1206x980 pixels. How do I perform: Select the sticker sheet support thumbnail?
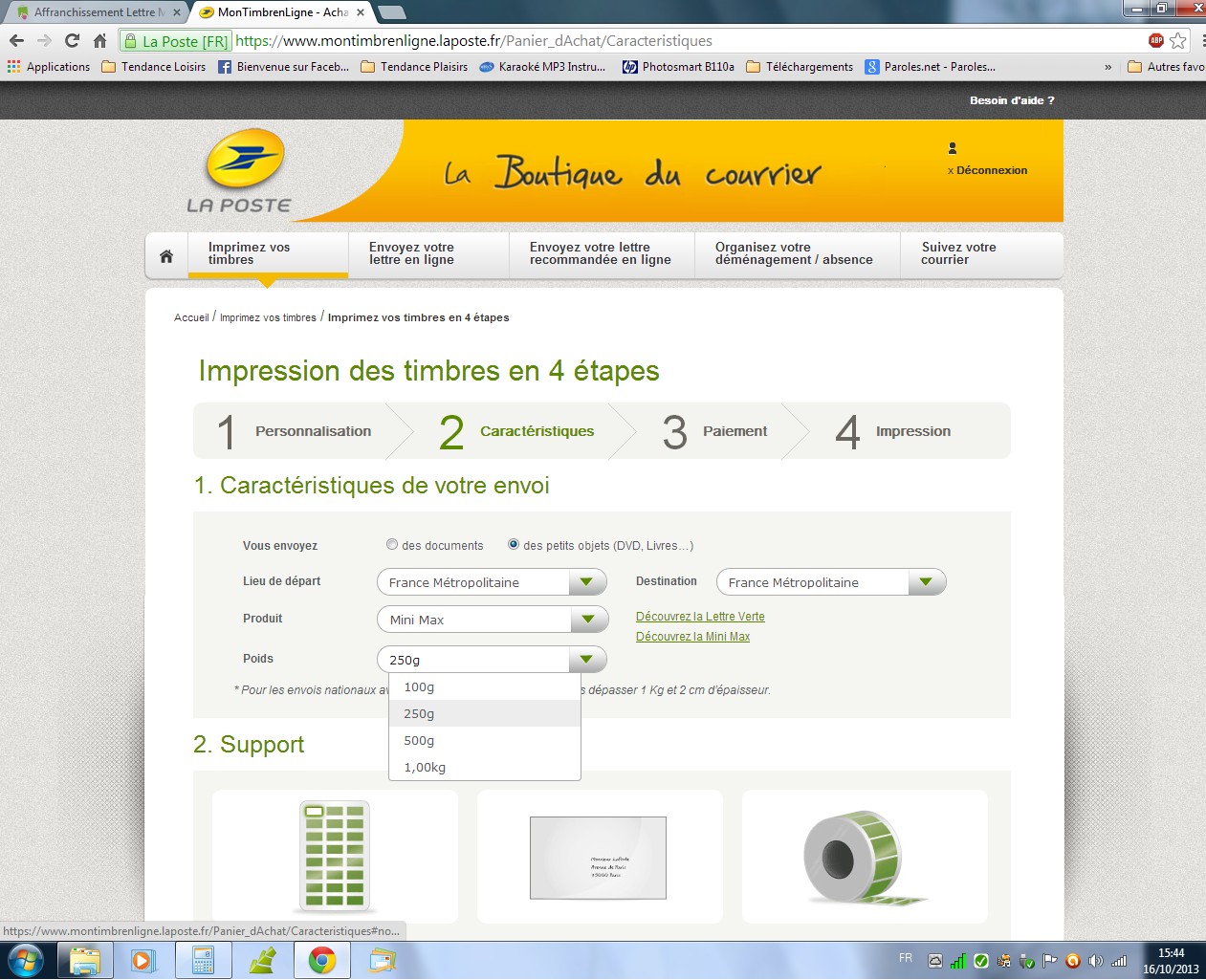[335, 857]
